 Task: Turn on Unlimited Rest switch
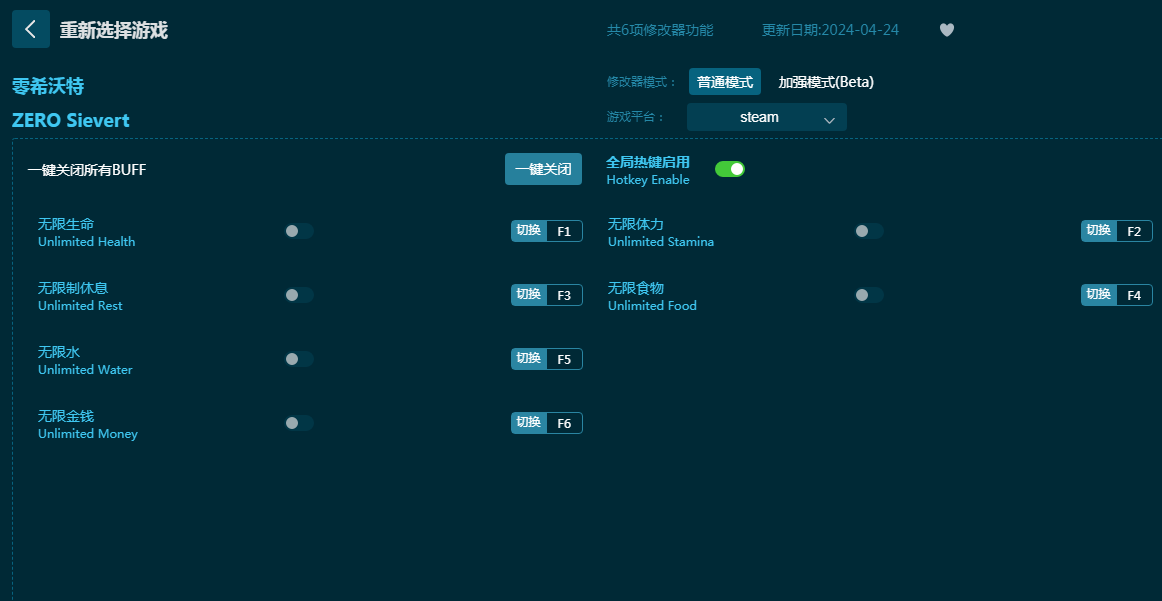coord(299,295)
